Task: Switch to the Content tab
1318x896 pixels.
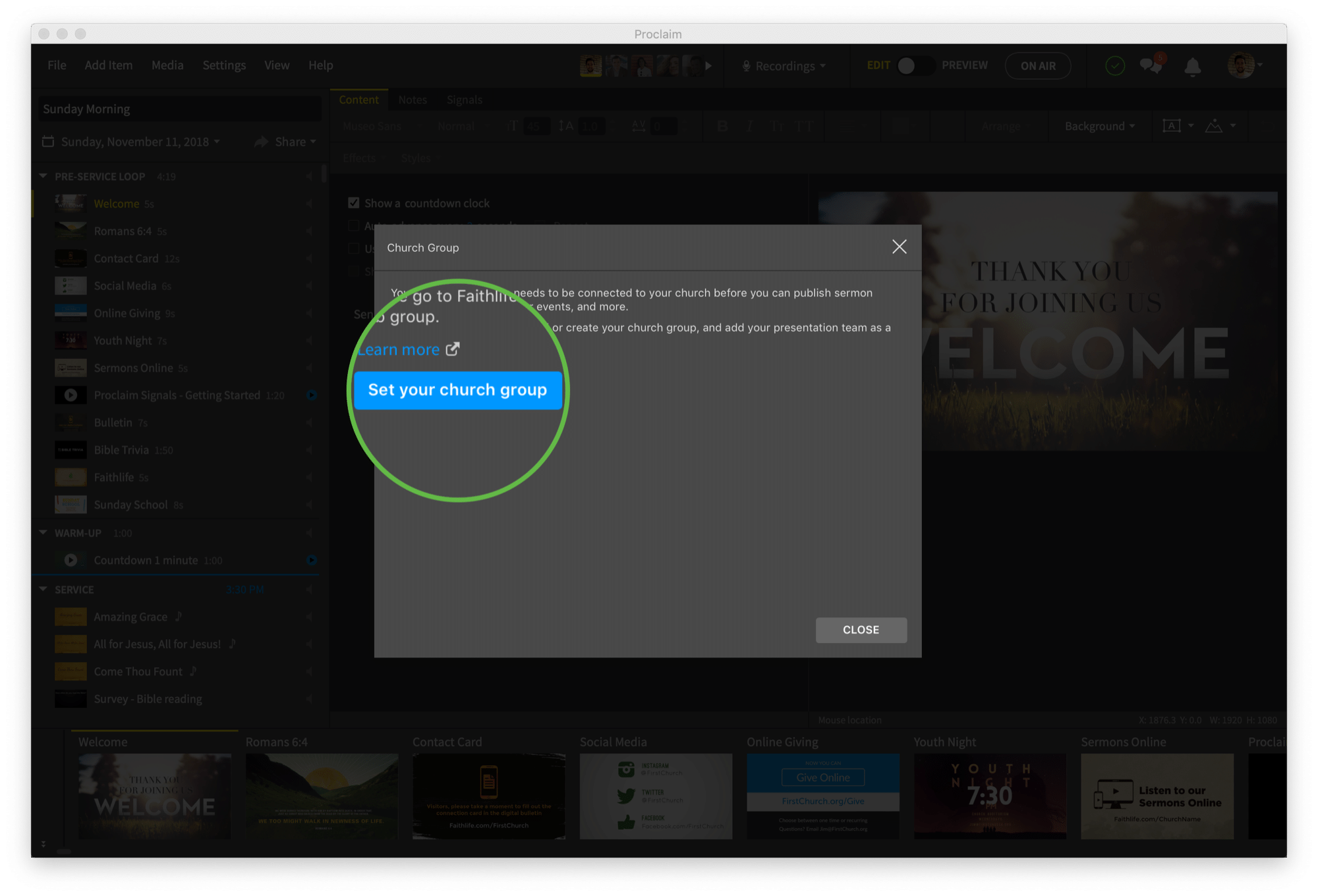Action: point(358,99)
